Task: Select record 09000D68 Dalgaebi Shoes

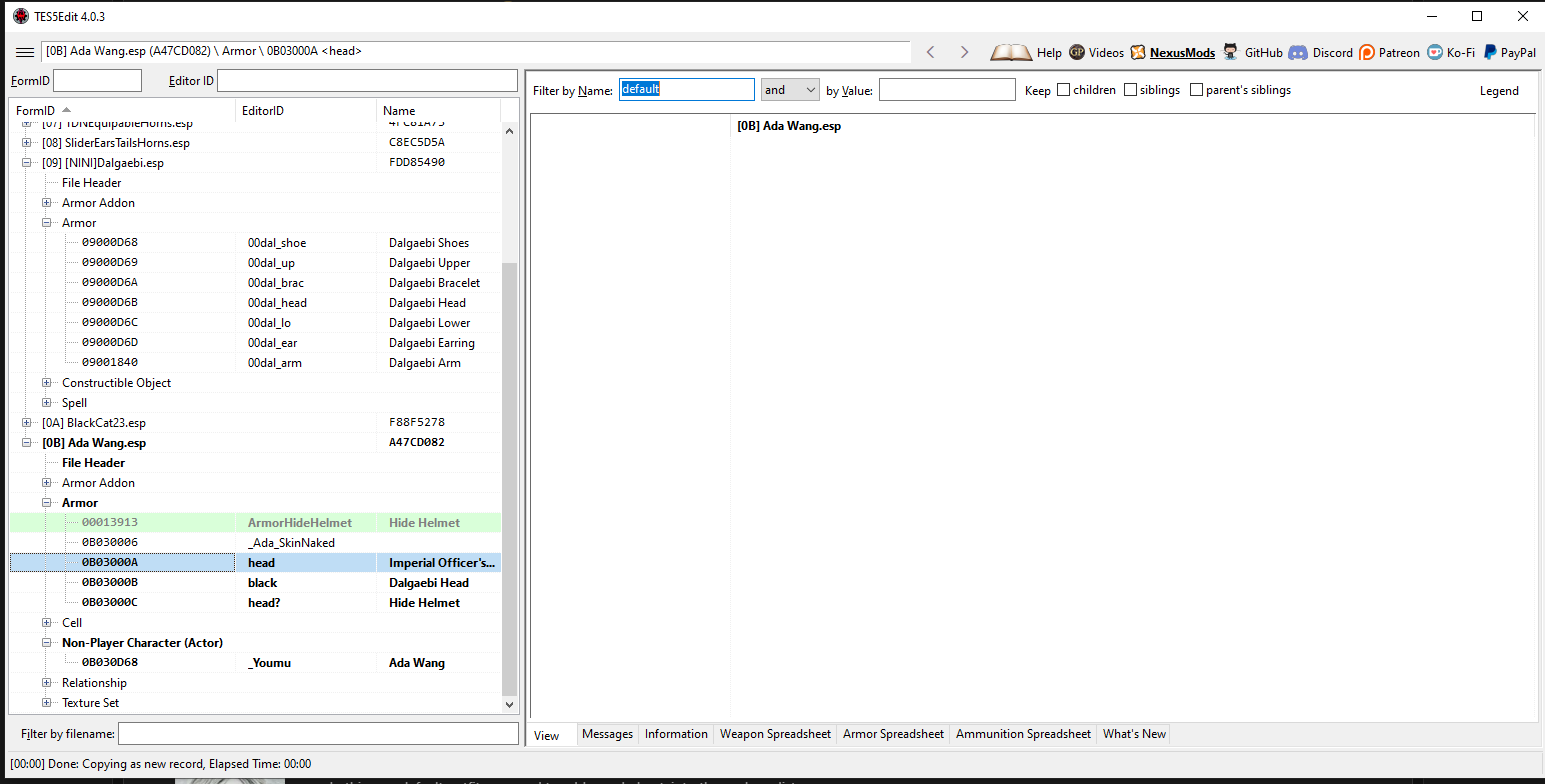Action: 255,243
